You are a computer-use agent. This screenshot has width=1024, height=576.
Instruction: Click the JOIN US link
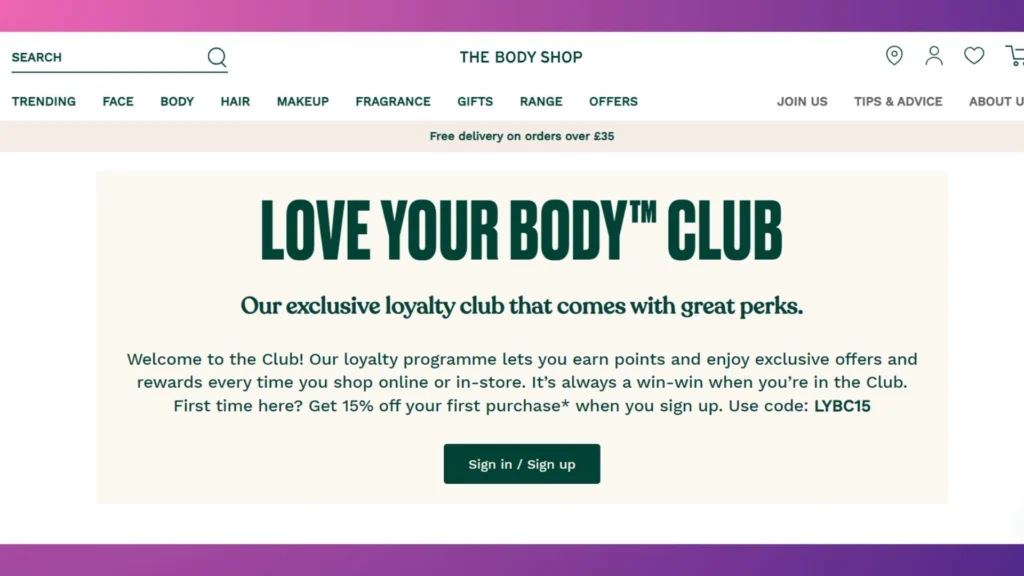point(801,101)
